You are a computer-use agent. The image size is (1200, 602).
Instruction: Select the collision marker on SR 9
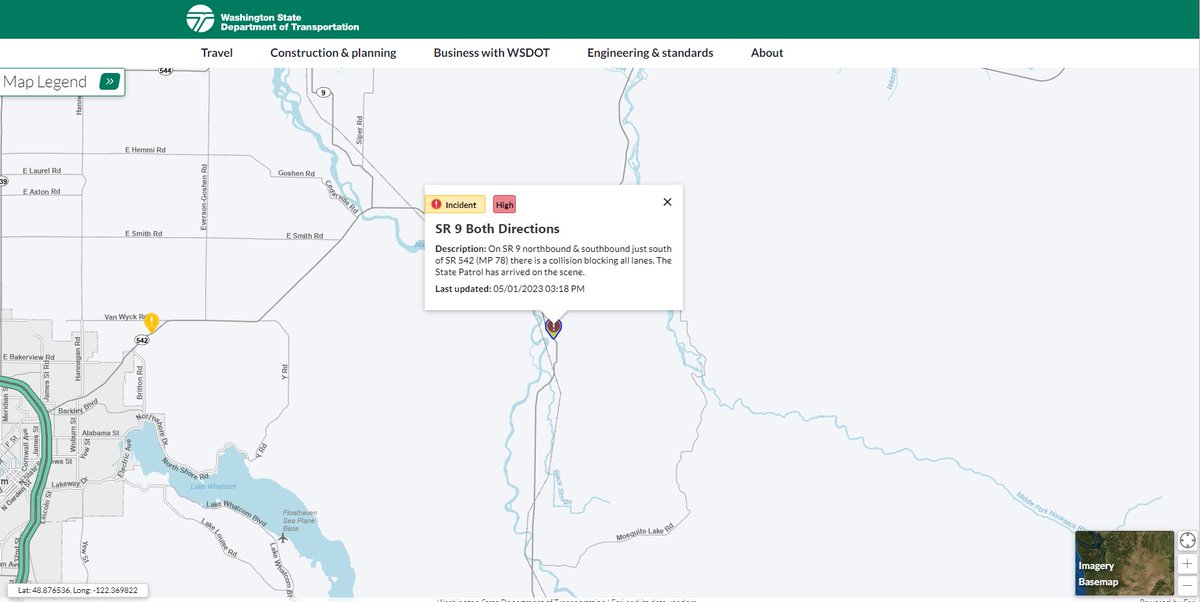(553, 327)
